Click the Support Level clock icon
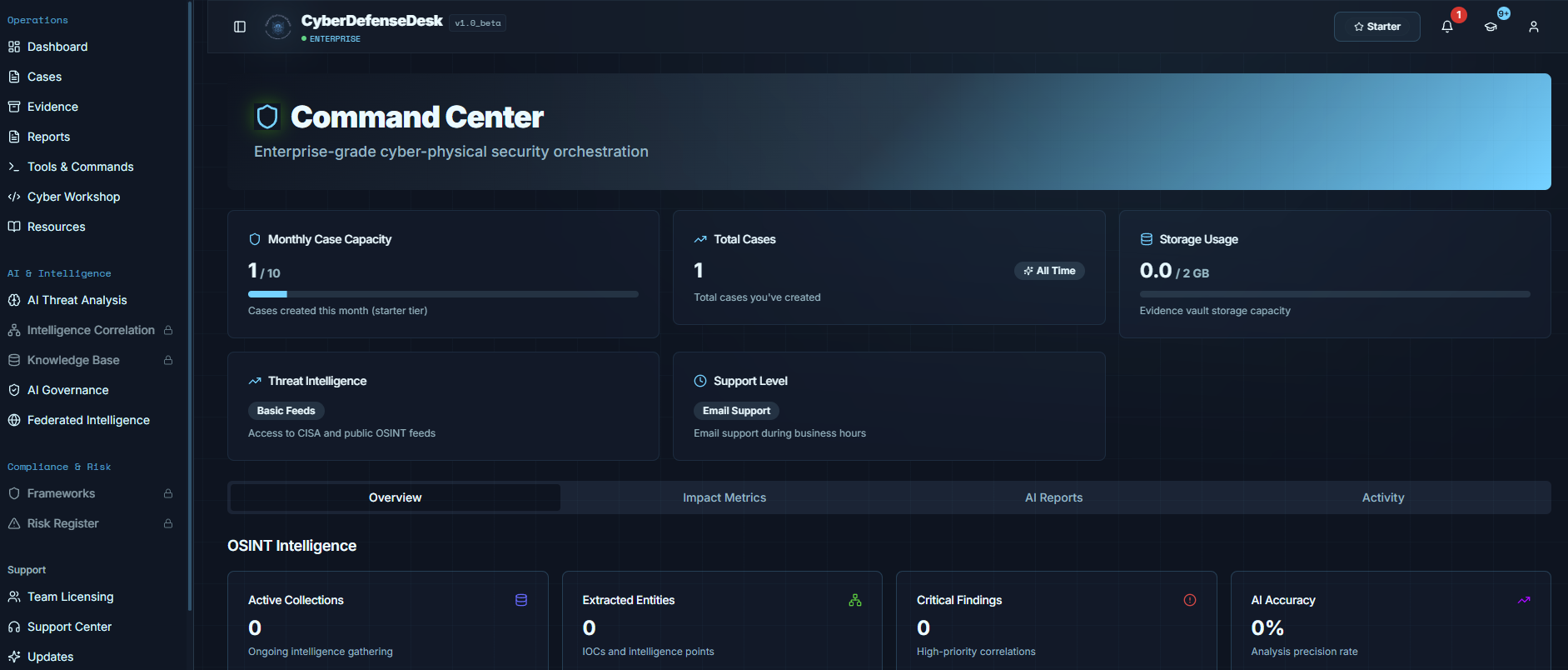This screenshot has width=1568, height=670. point(700,381)
